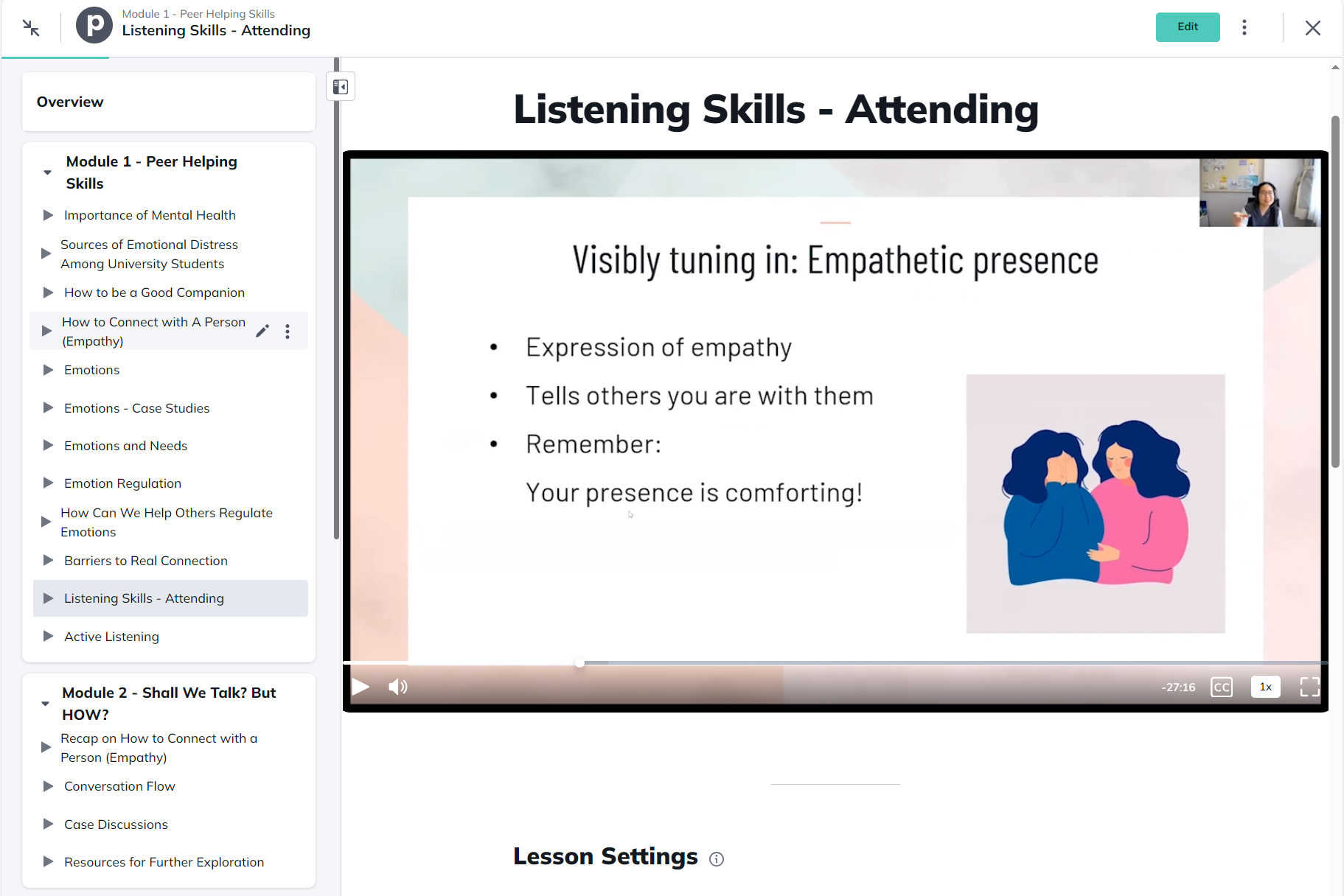Select the Emotion Regulation lesson
The width and height of the screenshot is (1344, 896).
[x=122, y=483]
